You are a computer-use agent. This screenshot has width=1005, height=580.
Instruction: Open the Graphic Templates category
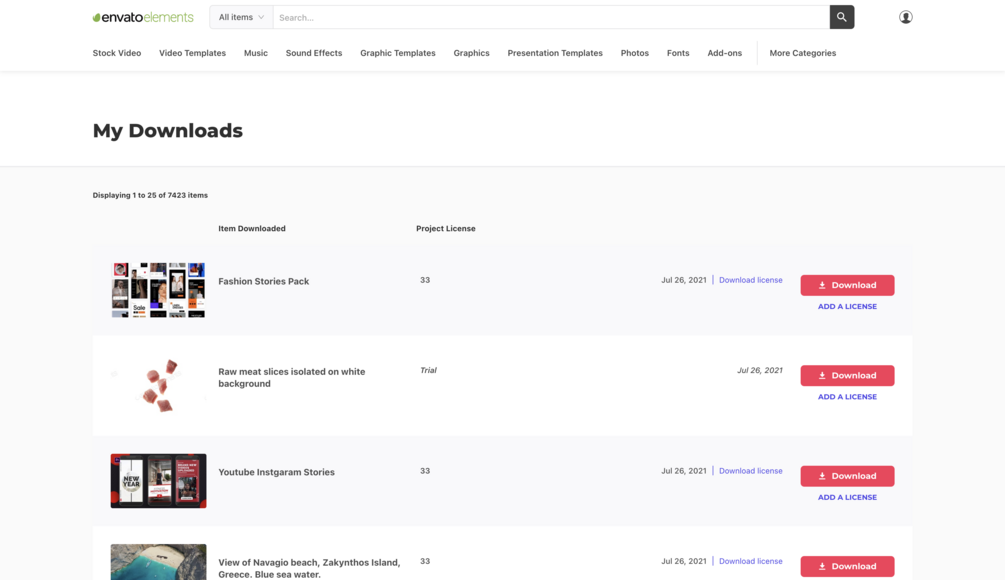(398, 53)
